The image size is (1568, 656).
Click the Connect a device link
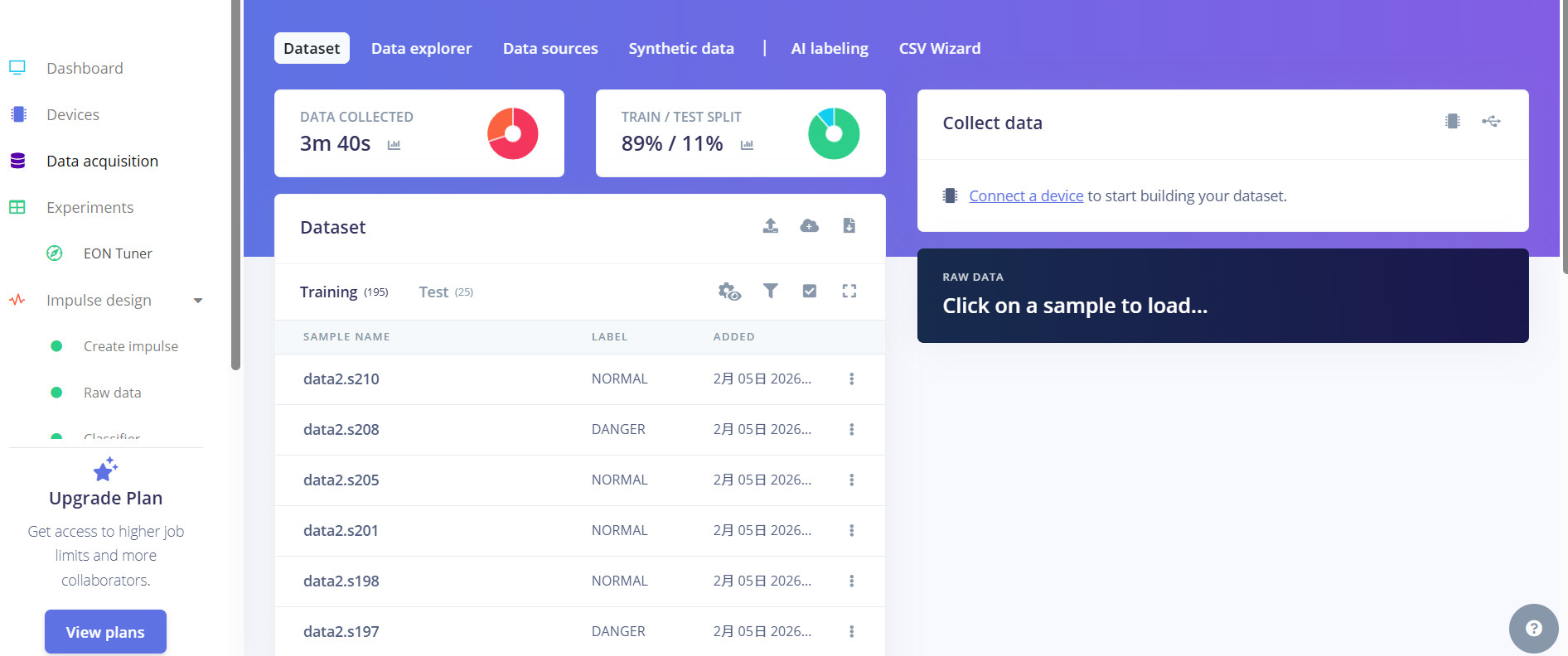pyautogui.click(x=1026, y=196)
